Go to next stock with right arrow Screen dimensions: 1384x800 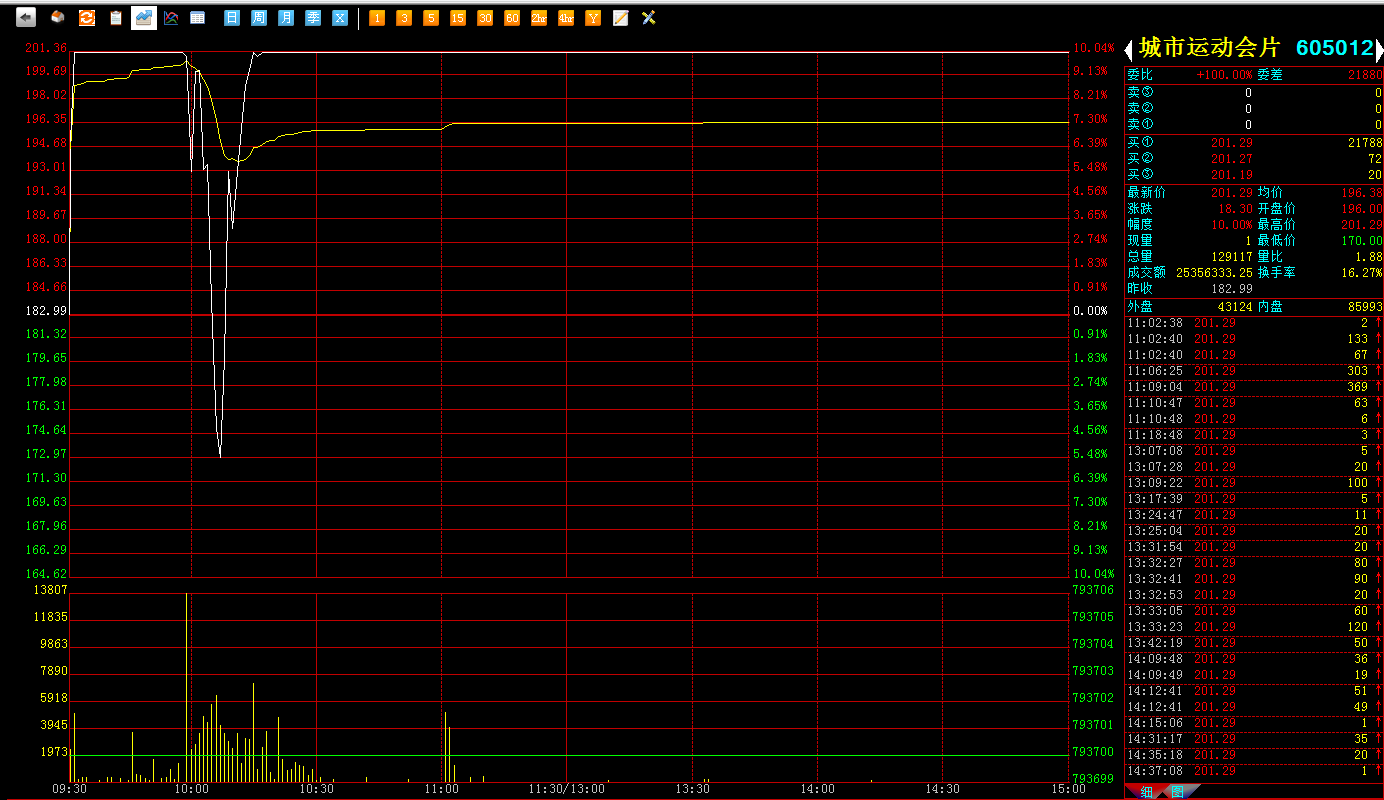tap(1378, 49)
